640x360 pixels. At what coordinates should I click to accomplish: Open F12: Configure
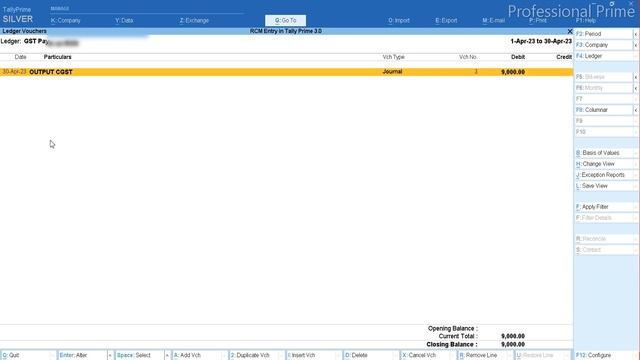click(605, 355)
